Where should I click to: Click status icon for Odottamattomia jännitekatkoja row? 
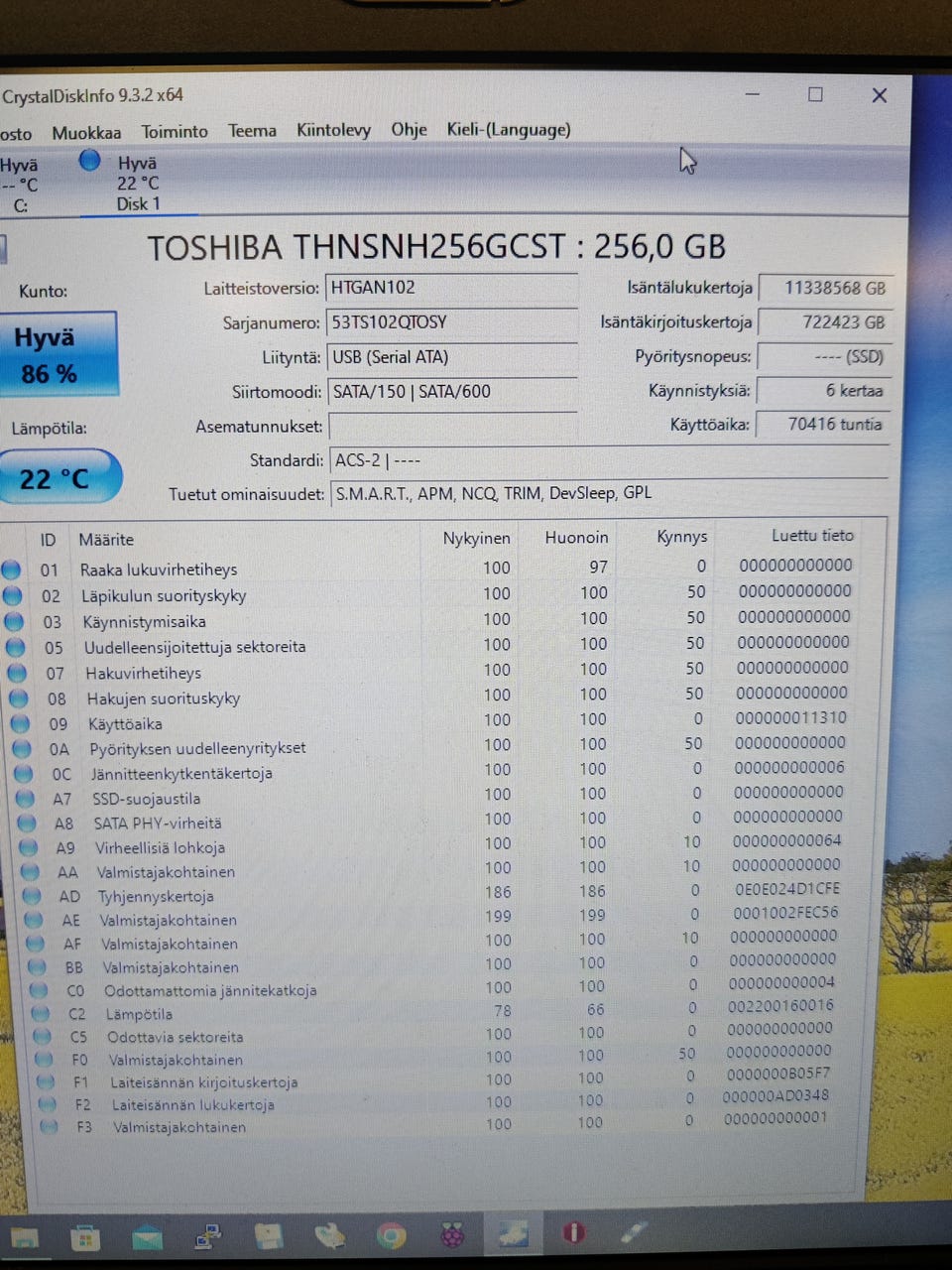(39, 990)
